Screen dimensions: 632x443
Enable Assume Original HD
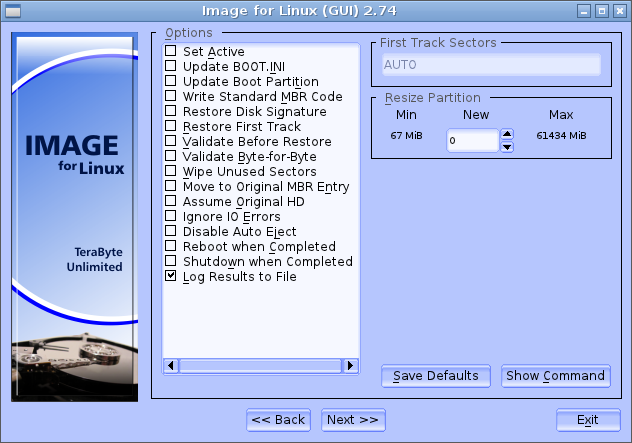(x=170, y=201)
